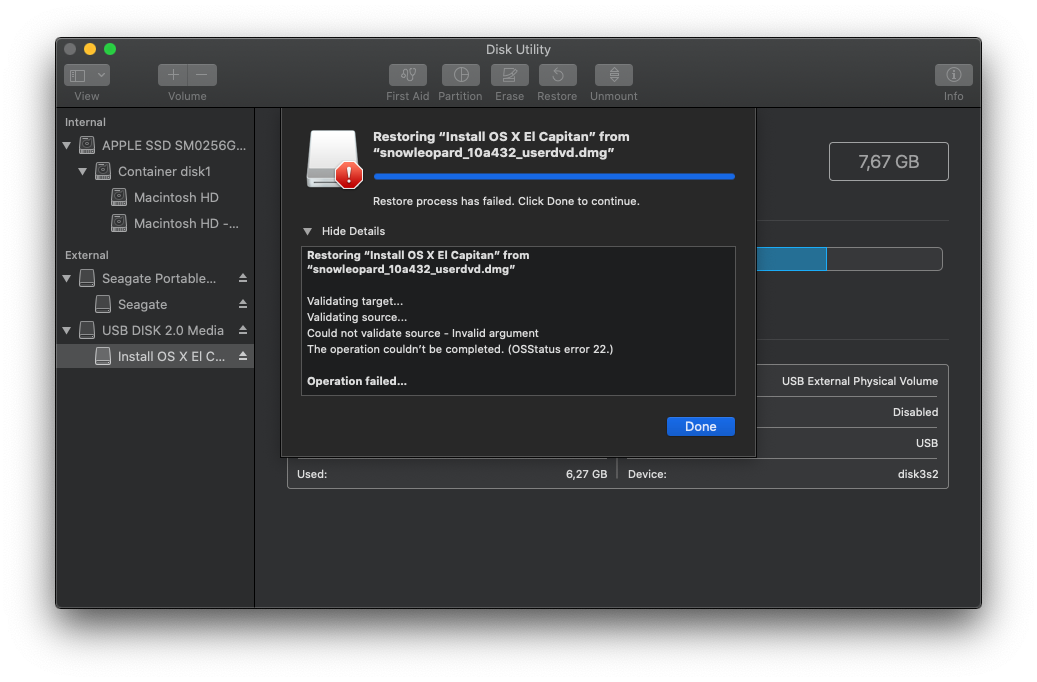Image resolution: width=1037 pixels, height=682 pixels.
Task: Click the Internal section header
Action: tap(85, 122)
